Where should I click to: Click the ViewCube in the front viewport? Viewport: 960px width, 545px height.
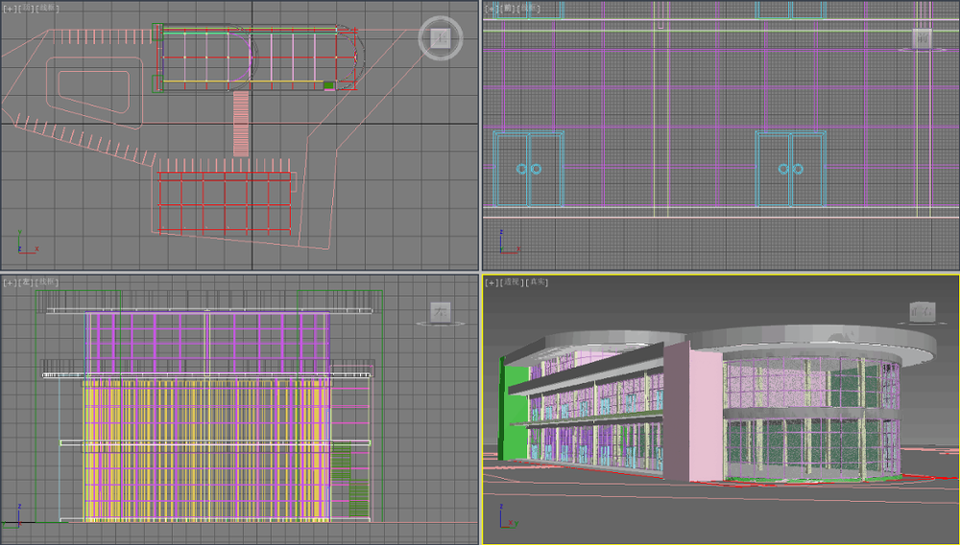(x=922, y=39)
